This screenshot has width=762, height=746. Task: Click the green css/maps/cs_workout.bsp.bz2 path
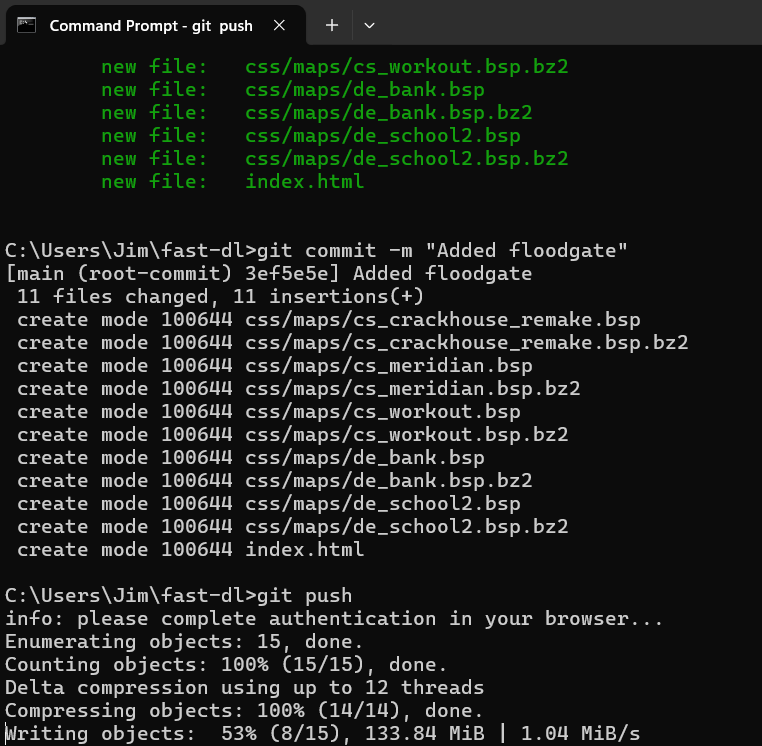point(407,67)
